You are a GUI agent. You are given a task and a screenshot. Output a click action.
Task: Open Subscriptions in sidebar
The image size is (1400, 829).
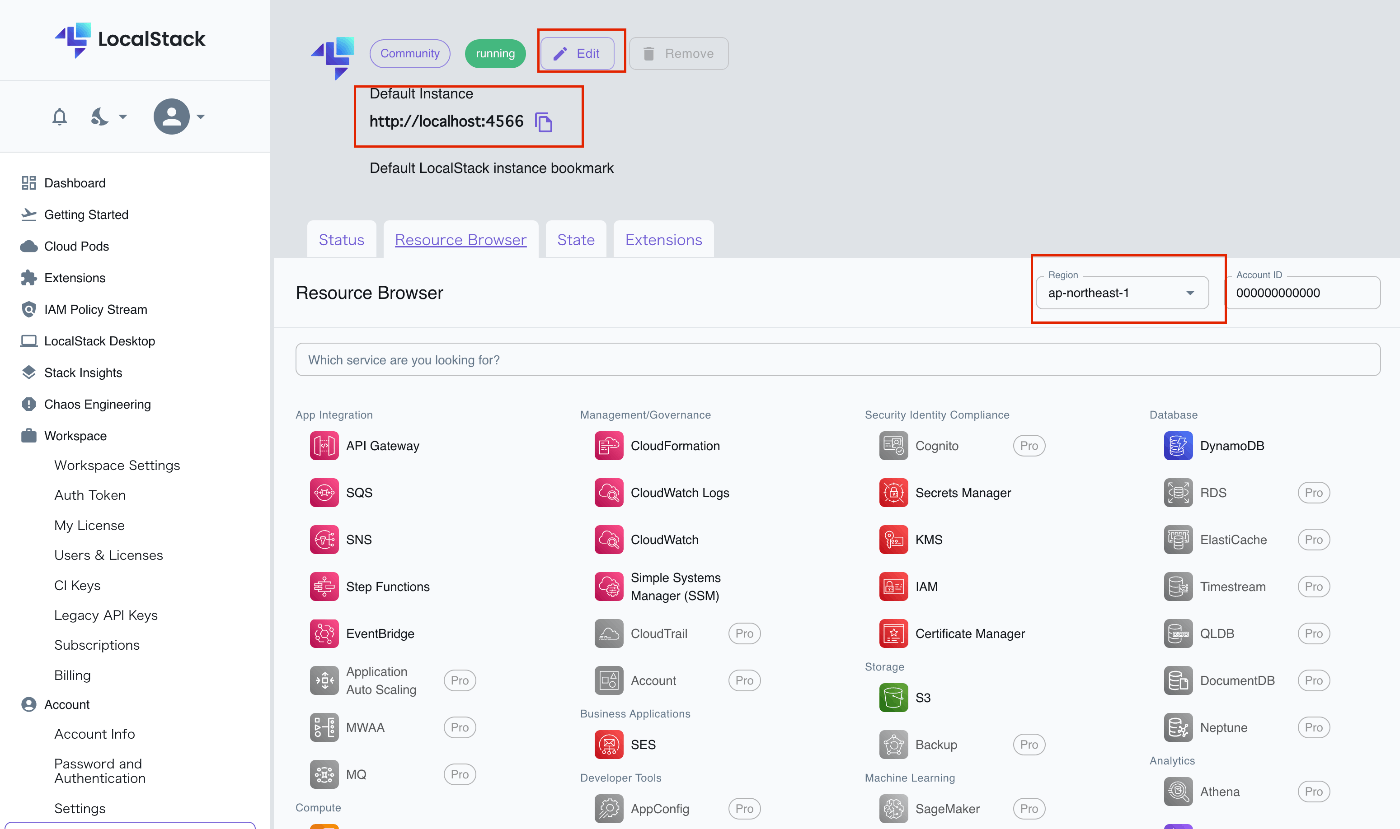click(97, 646)
